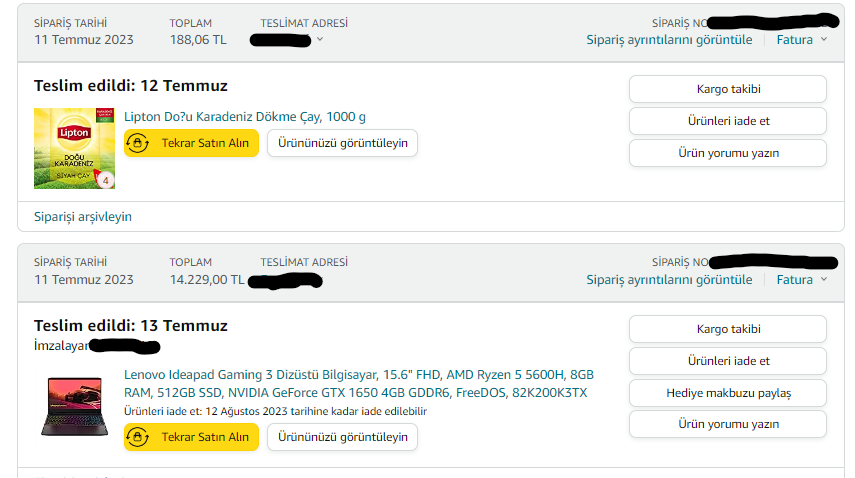Expand first order's delivery address chevron
855x478 pixels.
[320, 40]
